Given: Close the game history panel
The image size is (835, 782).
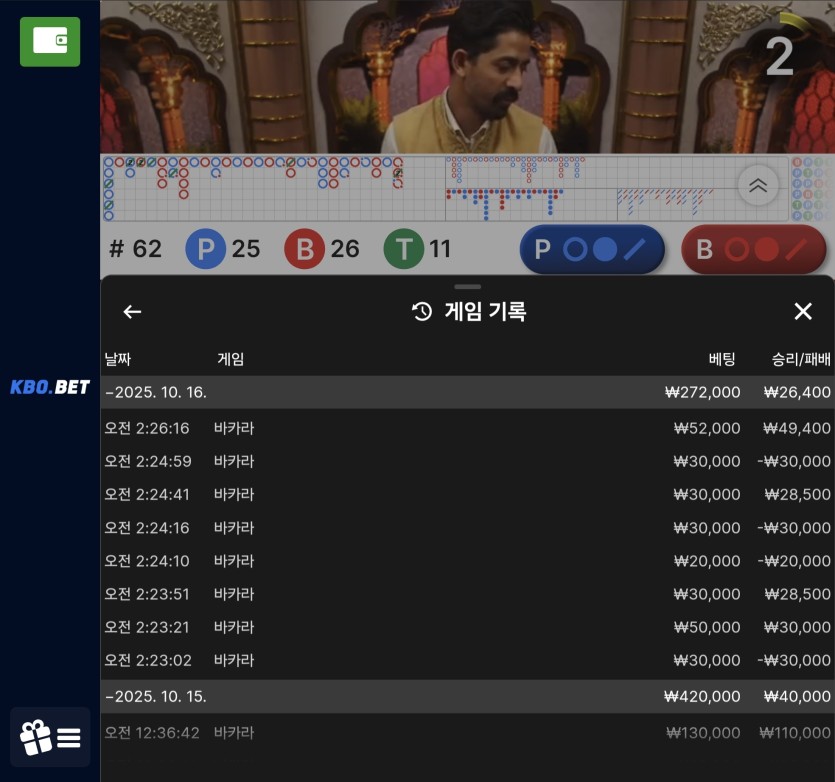Looking at the screenshot, I should click(803, 312).
